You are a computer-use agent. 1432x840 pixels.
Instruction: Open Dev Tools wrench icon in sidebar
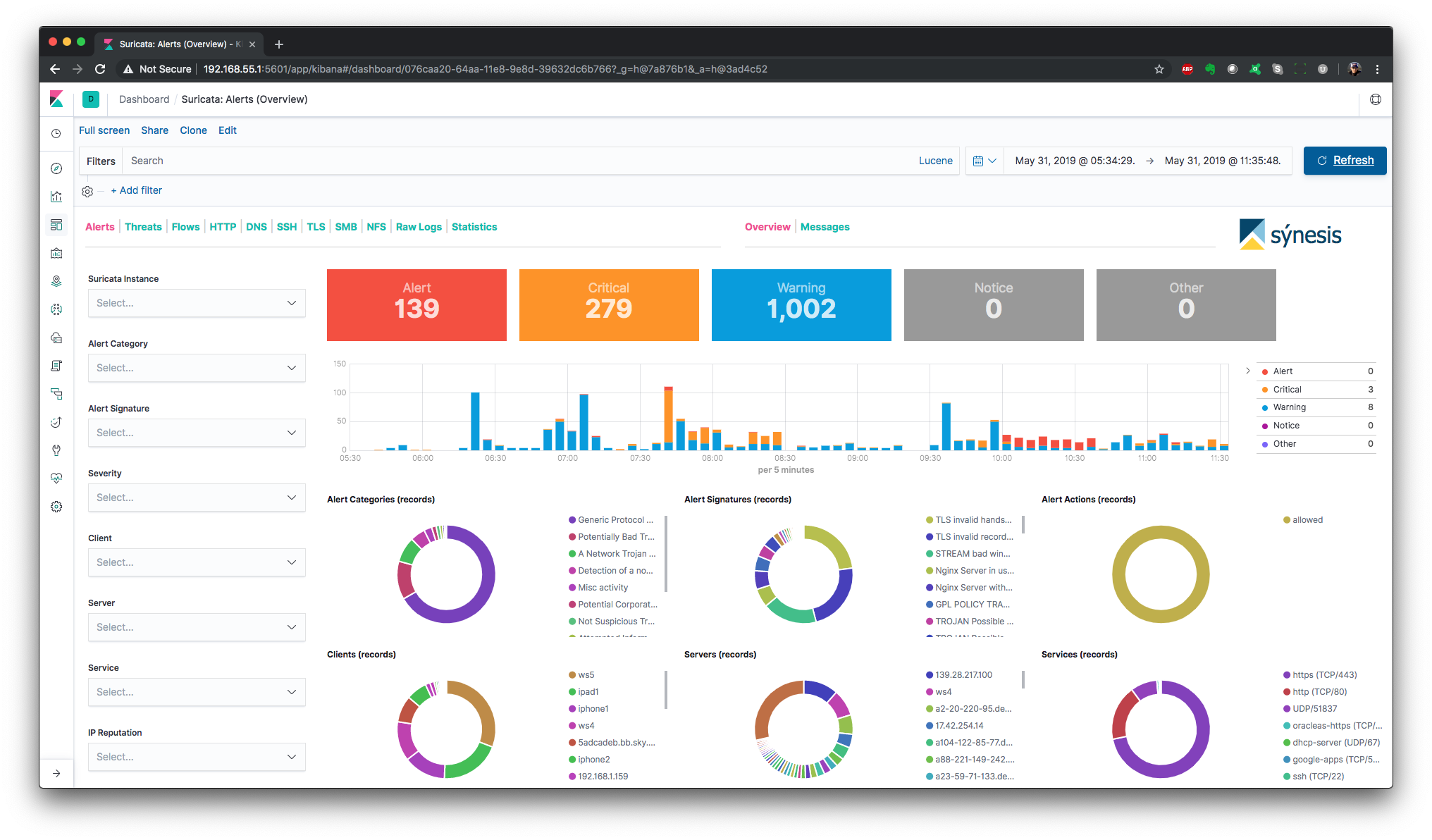click(56, 450)
